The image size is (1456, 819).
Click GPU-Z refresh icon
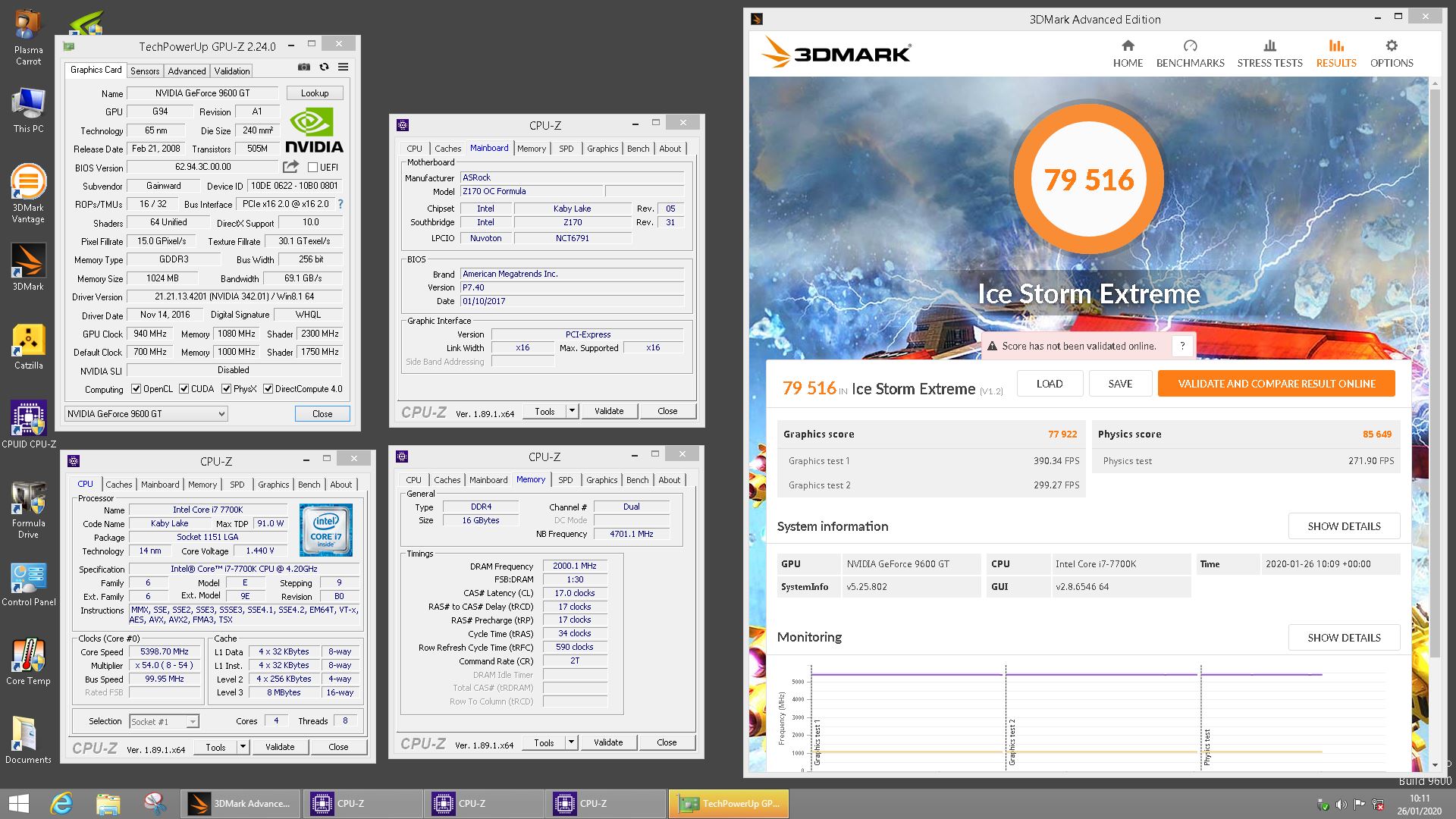[324, 67]
